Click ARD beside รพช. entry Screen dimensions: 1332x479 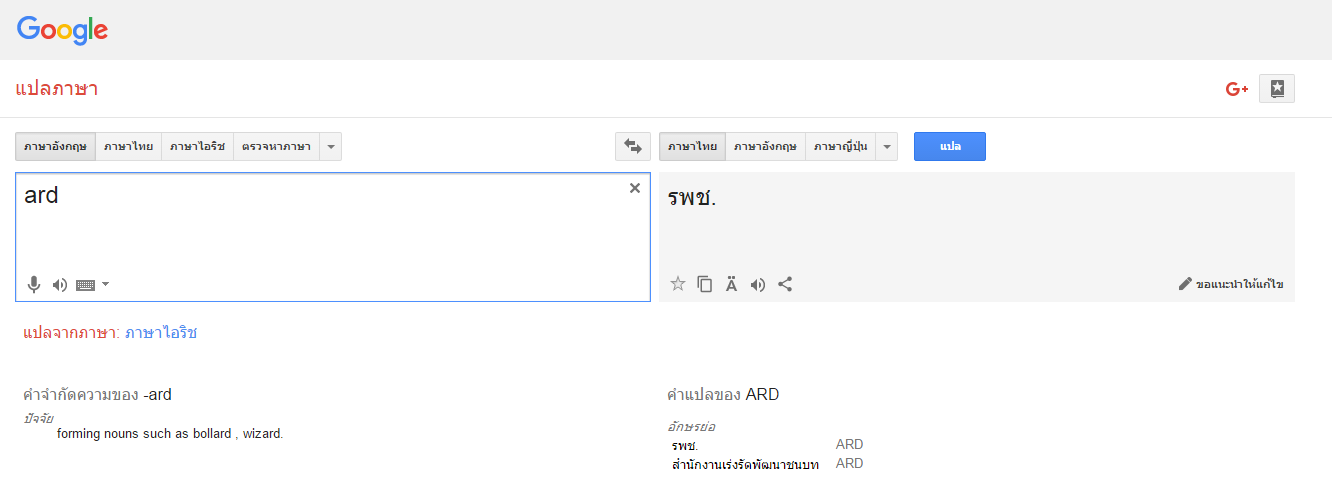[x=849, y=444]
